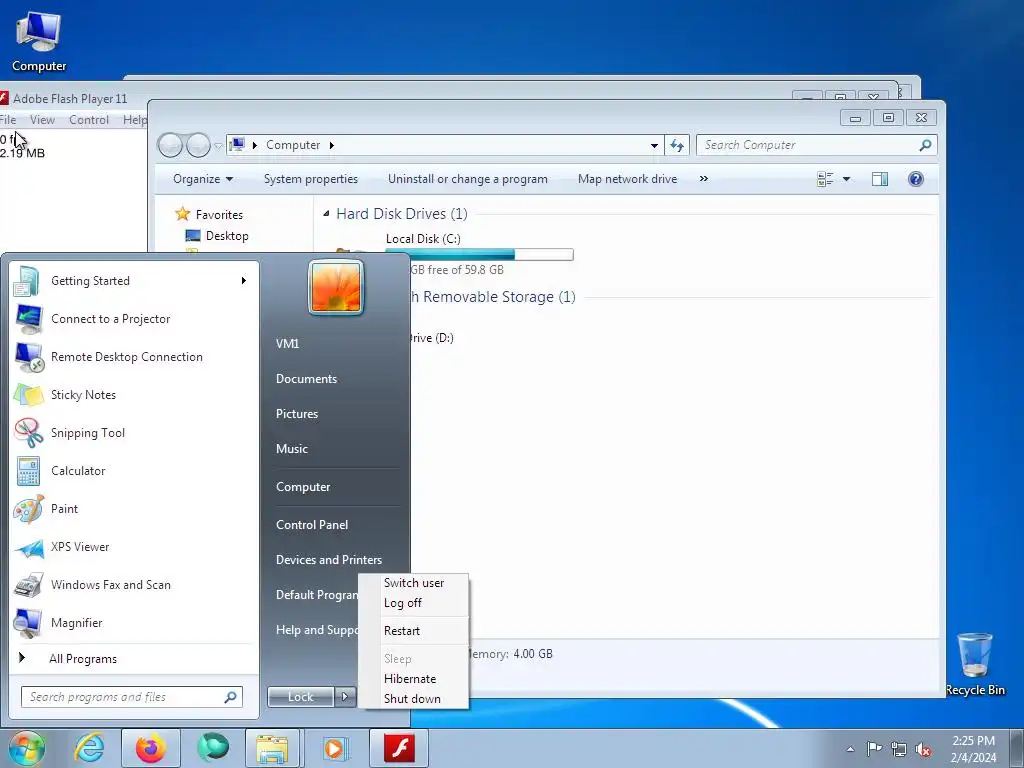Click the Lock button
The height and width of the screenshot is (768, 1024).
coord(300,697)
